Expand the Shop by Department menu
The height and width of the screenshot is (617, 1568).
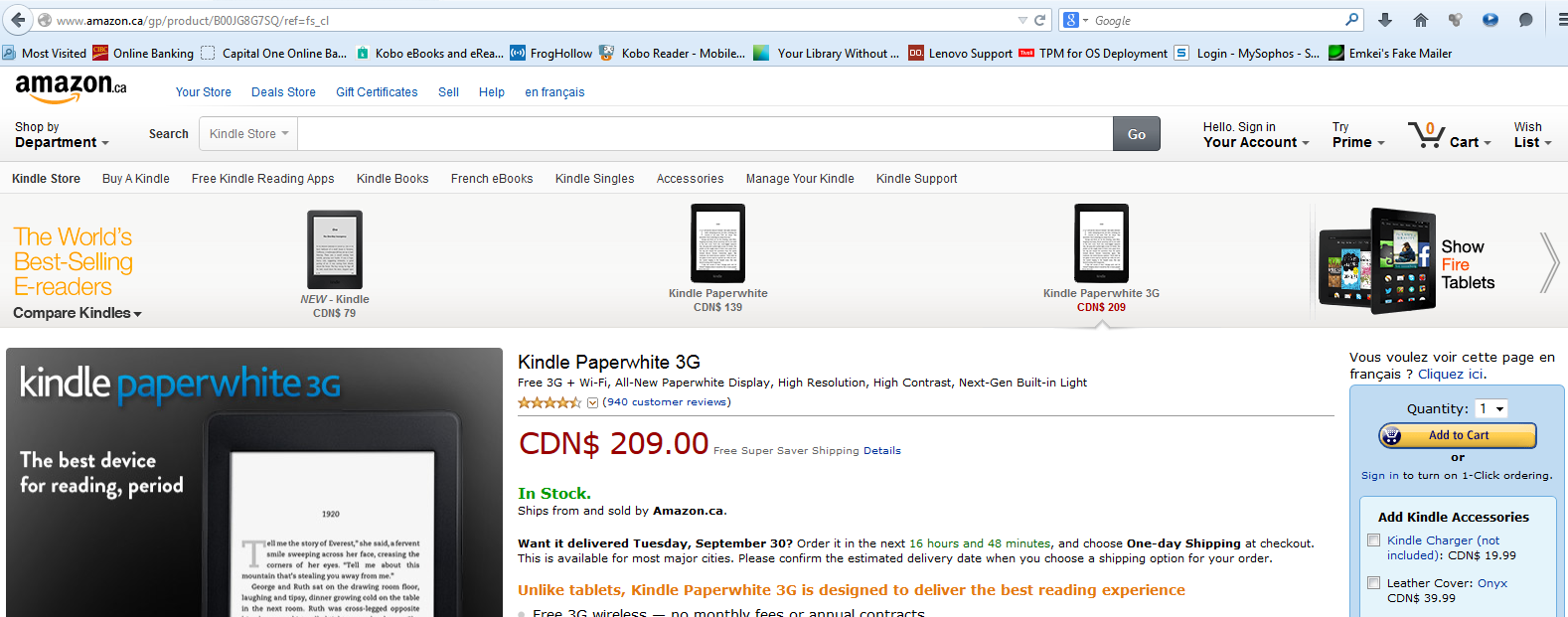(62, 135)
